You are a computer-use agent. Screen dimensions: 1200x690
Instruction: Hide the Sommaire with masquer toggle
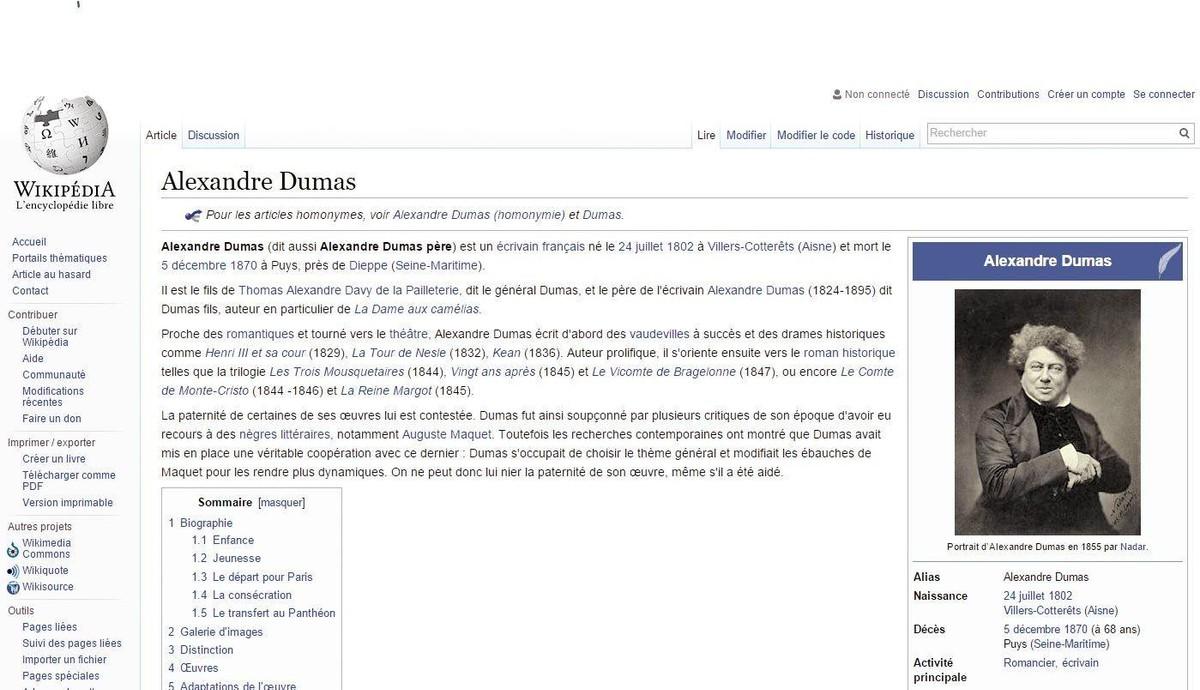point(281,502)
